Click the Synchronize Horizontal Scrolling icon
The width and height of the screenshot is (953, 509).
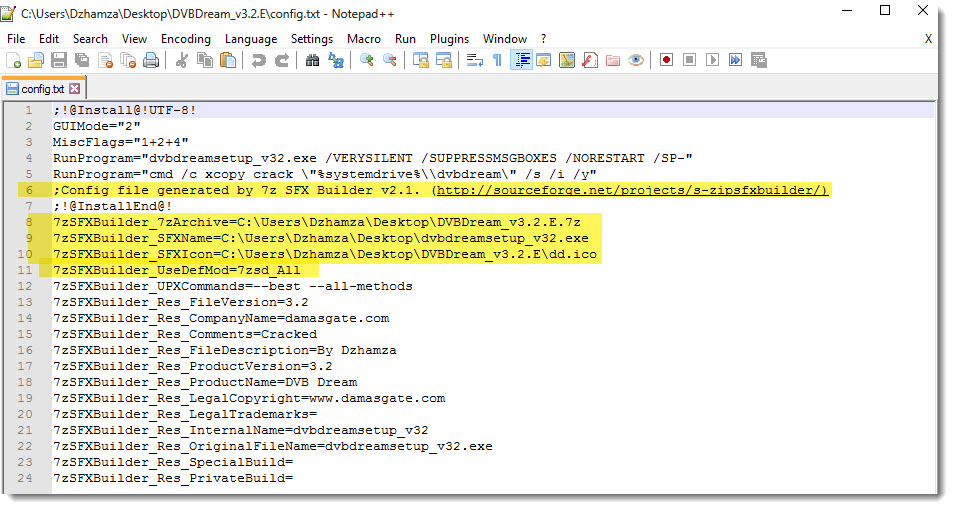pos(444,60)
